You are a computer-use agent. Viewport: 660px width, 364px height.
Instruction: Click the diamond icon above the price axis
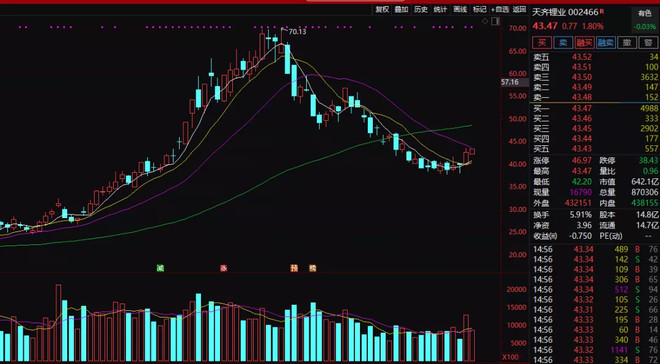coord(485,21)
